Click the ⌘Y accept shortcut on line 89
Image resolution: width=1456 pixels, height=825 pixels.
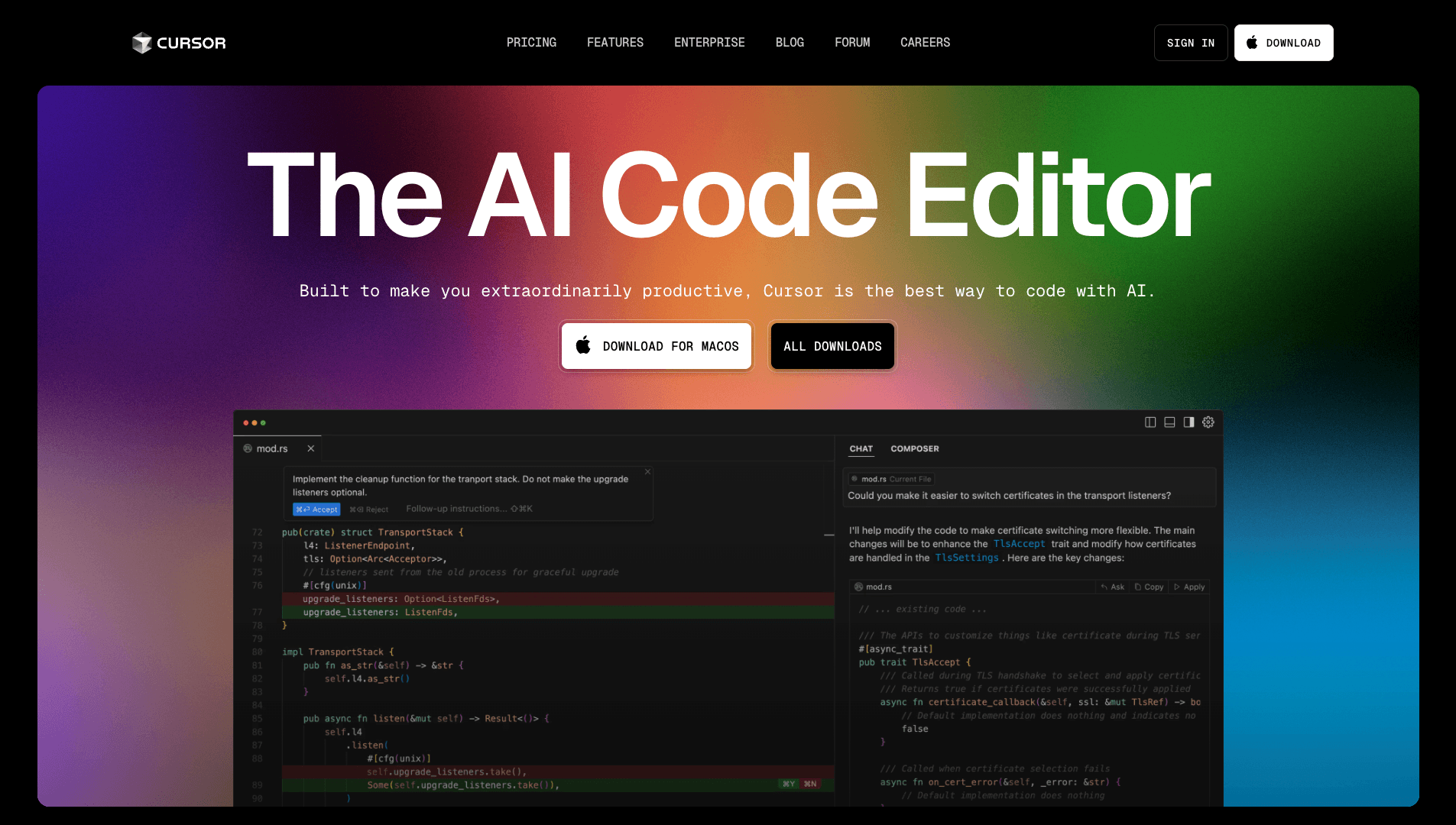[x=788, y=785]
